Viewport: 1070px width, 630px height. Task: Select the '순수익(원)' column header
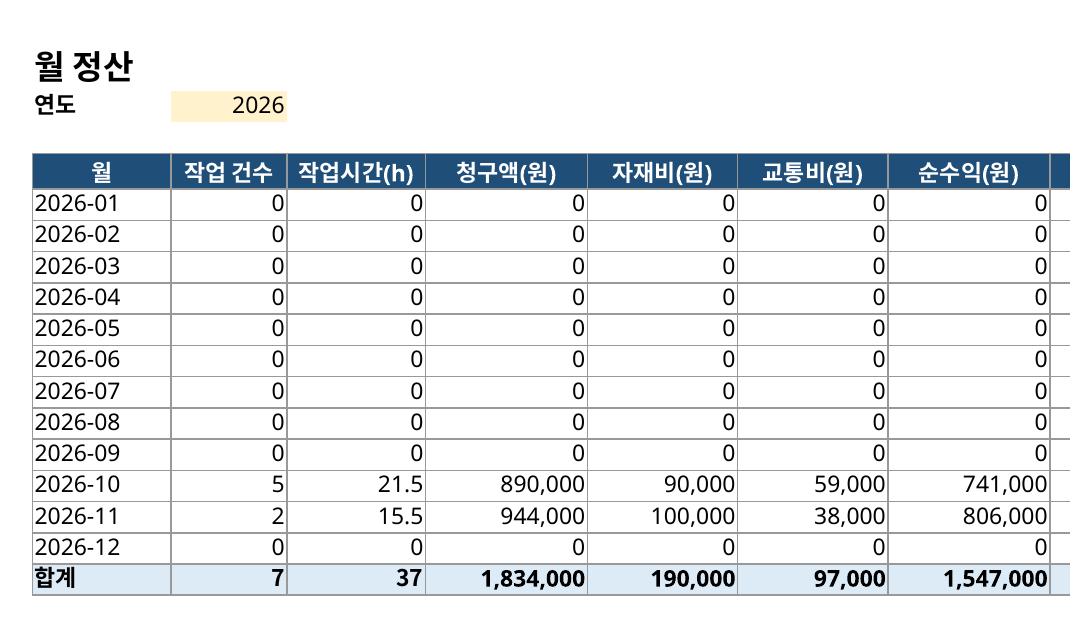968,171
